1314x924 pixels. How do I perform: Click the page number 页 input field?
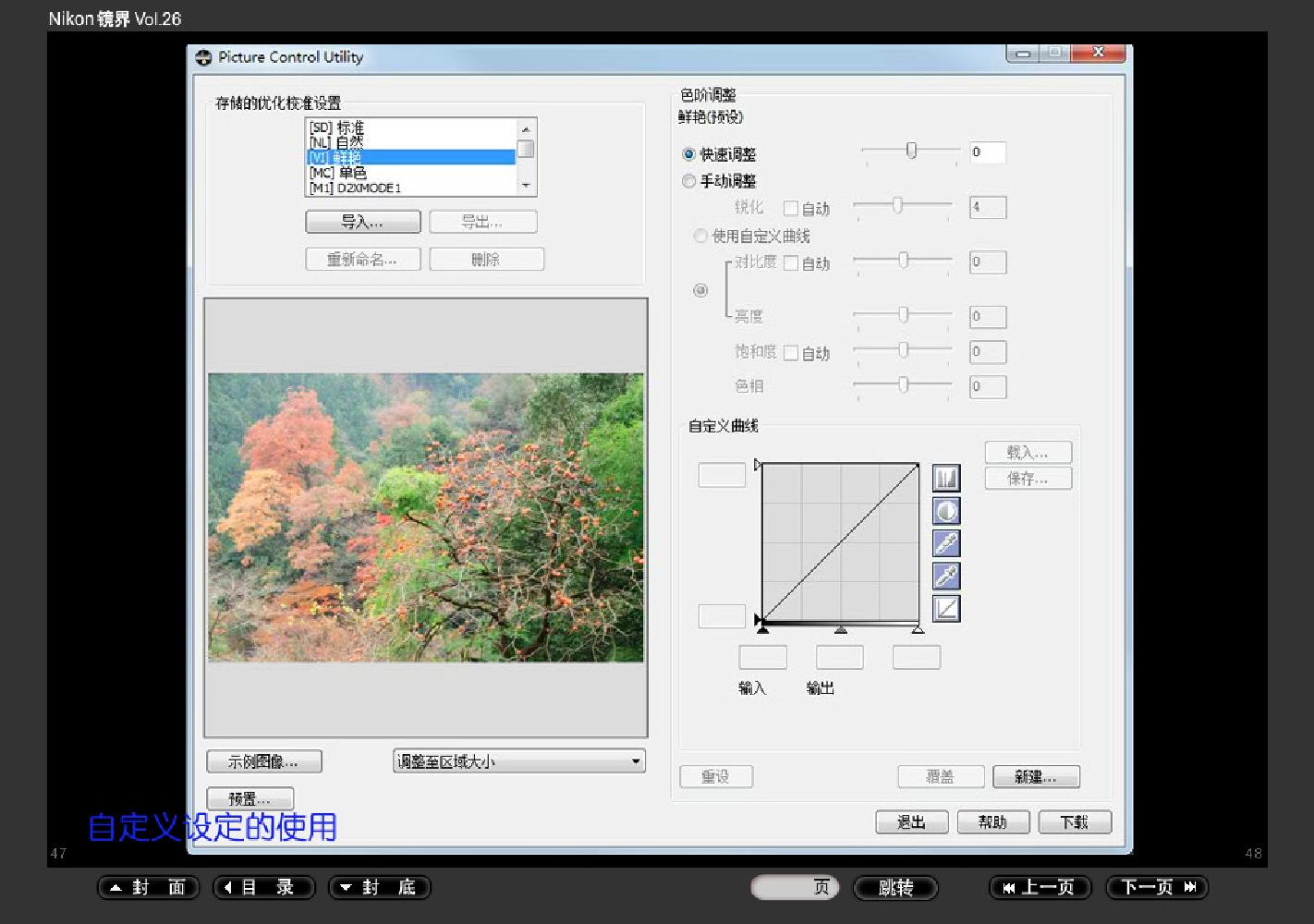click(795, 887)
